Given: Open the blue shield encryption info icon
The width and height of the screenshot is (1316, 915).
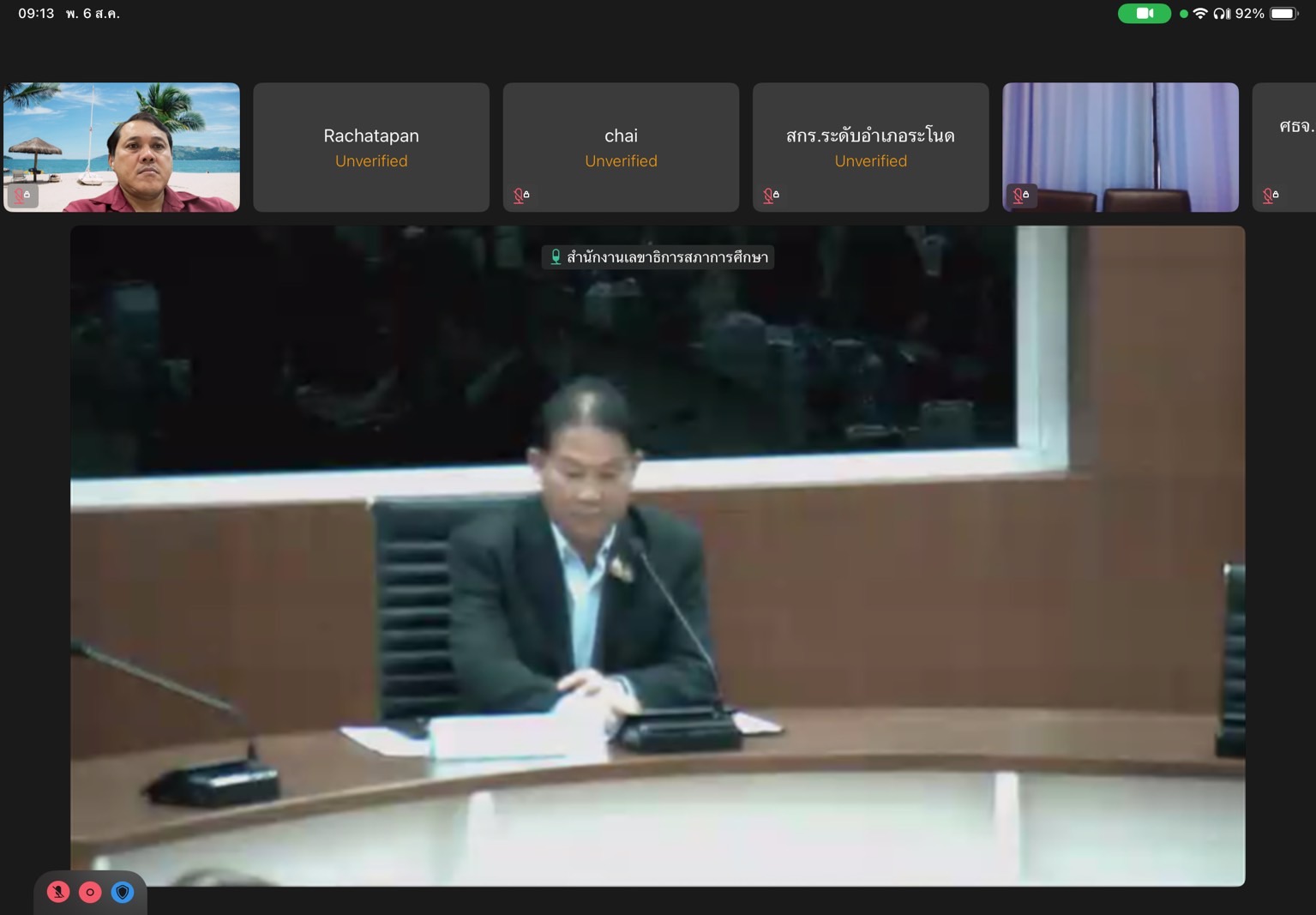Looking at the screenshot, I should click(123, 892).
